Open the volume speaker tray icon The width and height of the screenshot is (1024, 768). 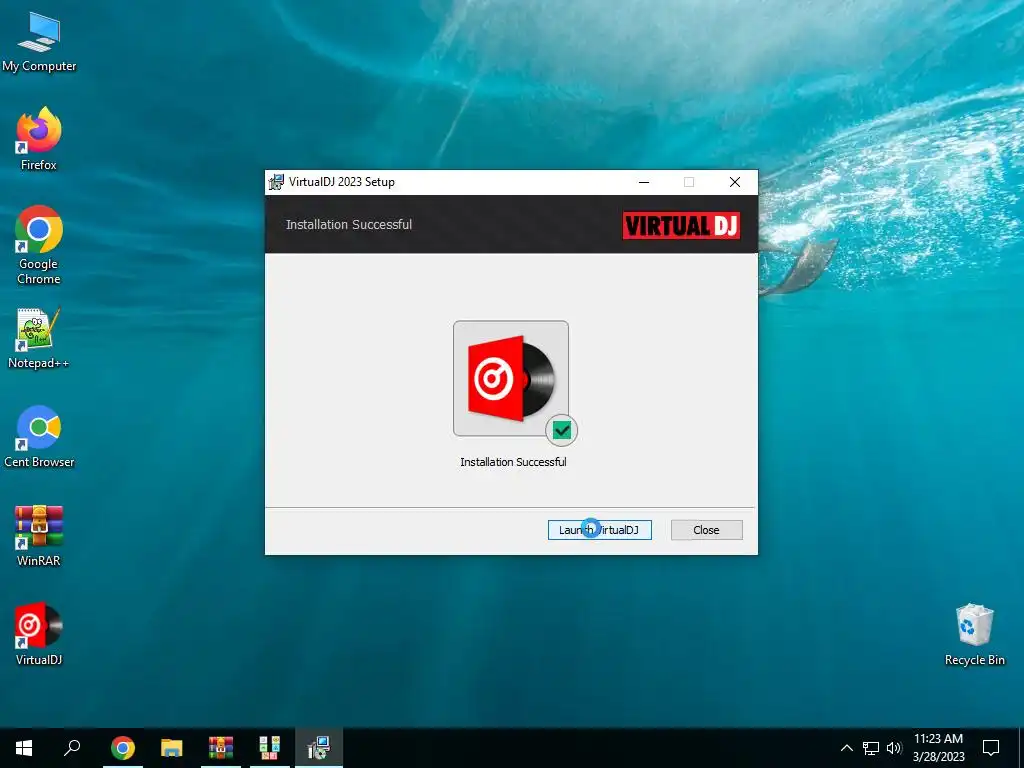click(x=894, y=748)
